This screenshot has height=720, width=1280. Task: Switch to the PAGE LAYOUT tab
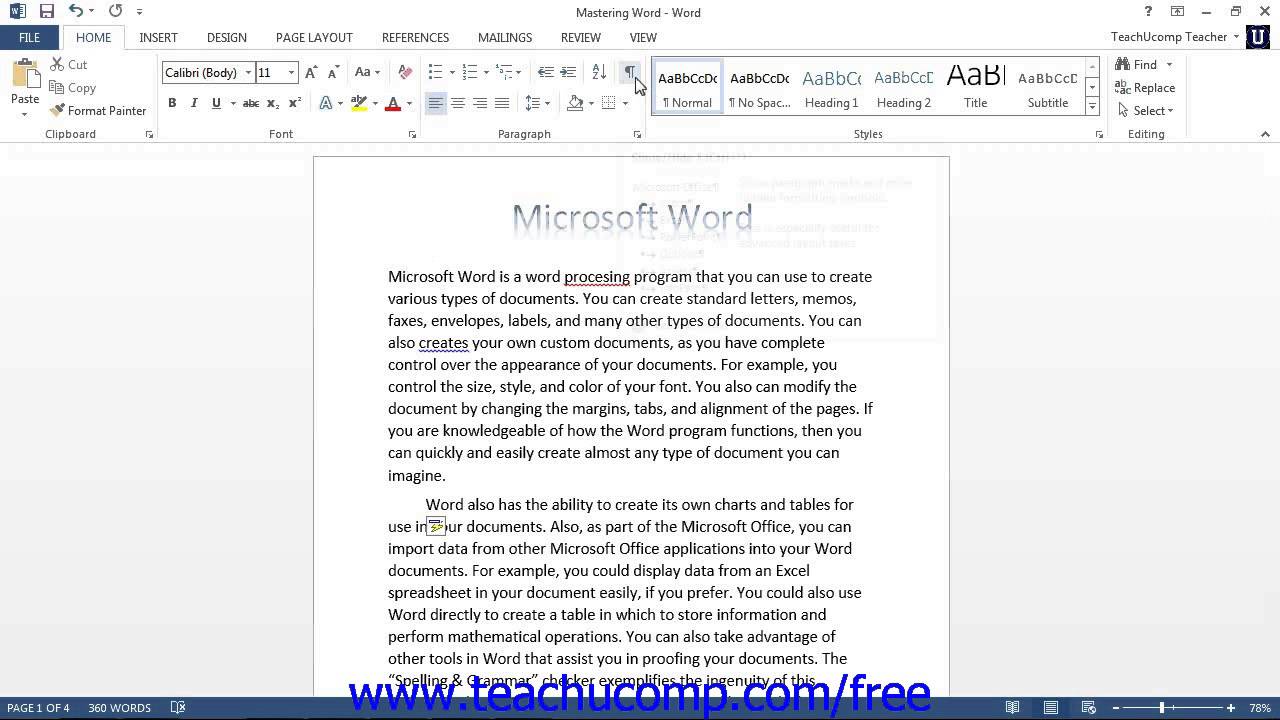314,37
